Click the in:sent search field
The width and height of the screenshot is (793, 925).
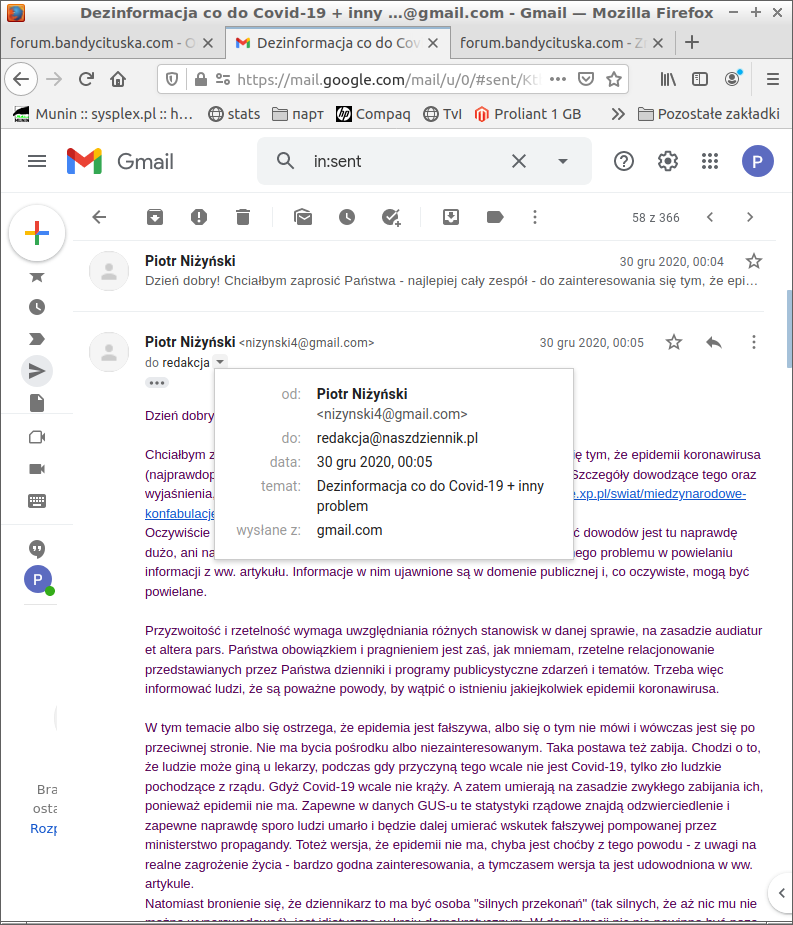(407, 161)
